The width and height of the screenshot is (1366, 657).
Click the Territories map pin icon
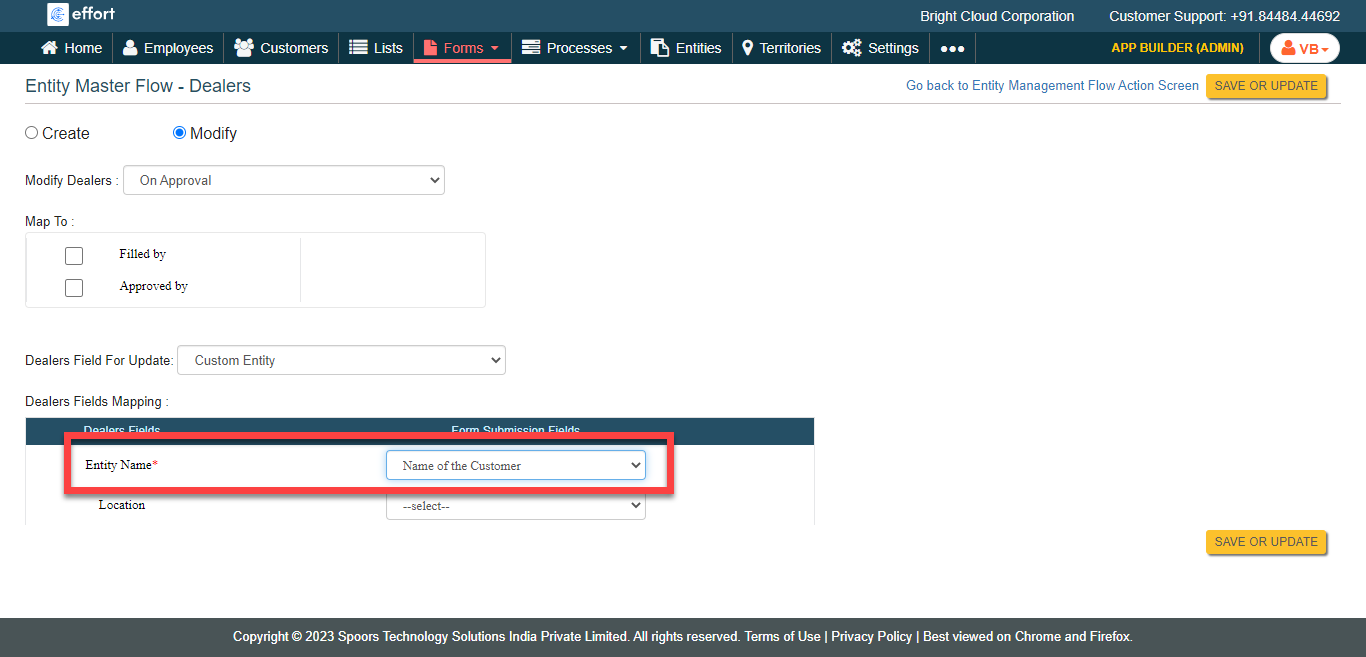point(747,48)
